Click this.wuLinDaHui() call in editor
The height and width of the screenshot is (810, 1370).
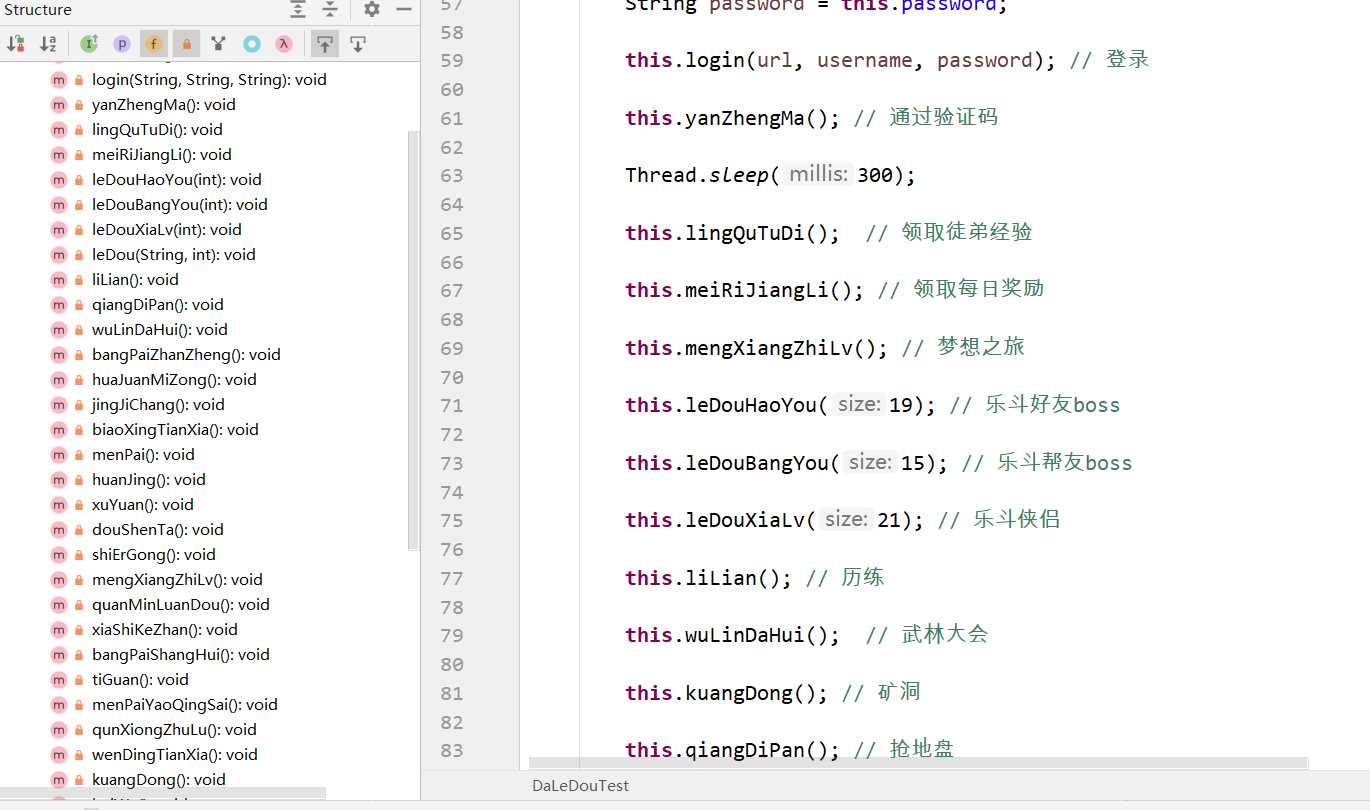coord(733,635)
